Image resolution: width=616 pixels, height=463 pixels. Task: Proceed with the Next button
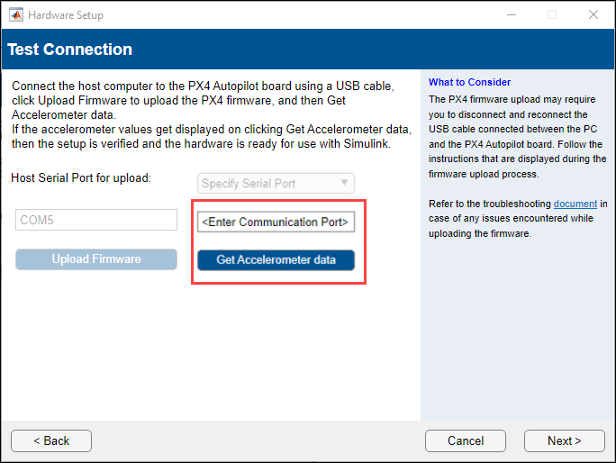pyautogui.click(x=564, y=441)
